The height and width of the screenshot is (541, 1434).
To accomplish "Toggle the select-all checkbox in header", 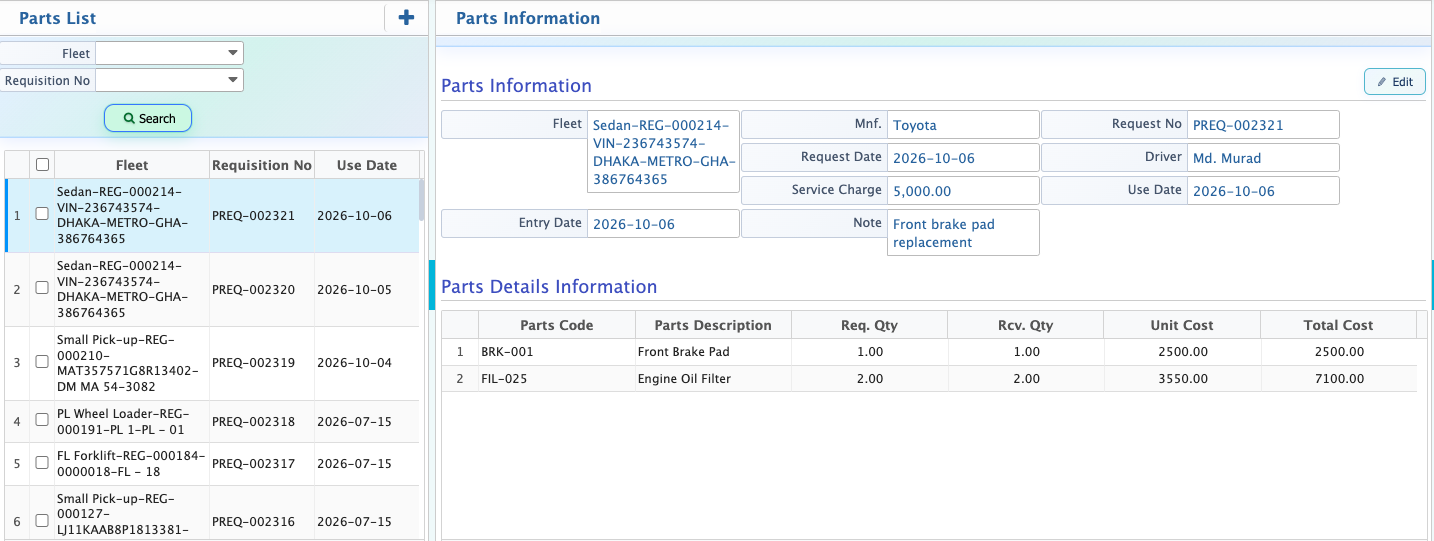I will coord(42,165).
